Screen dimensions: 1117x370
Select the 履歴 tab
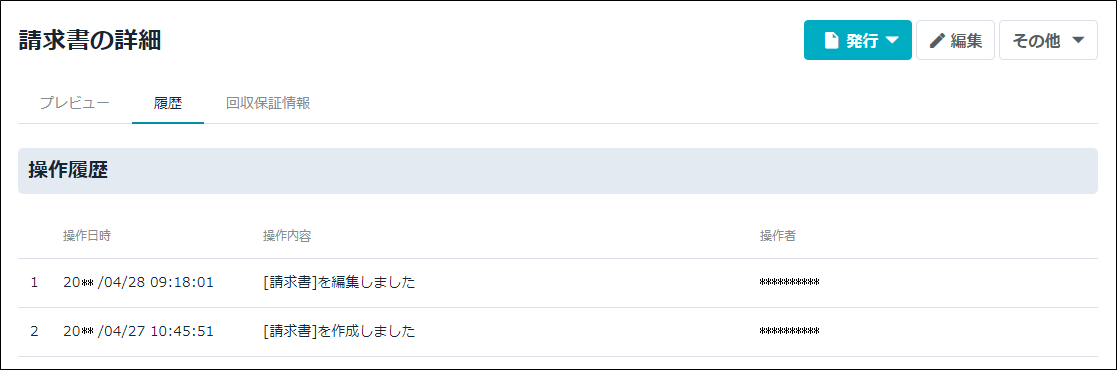[x=167, y=103]
